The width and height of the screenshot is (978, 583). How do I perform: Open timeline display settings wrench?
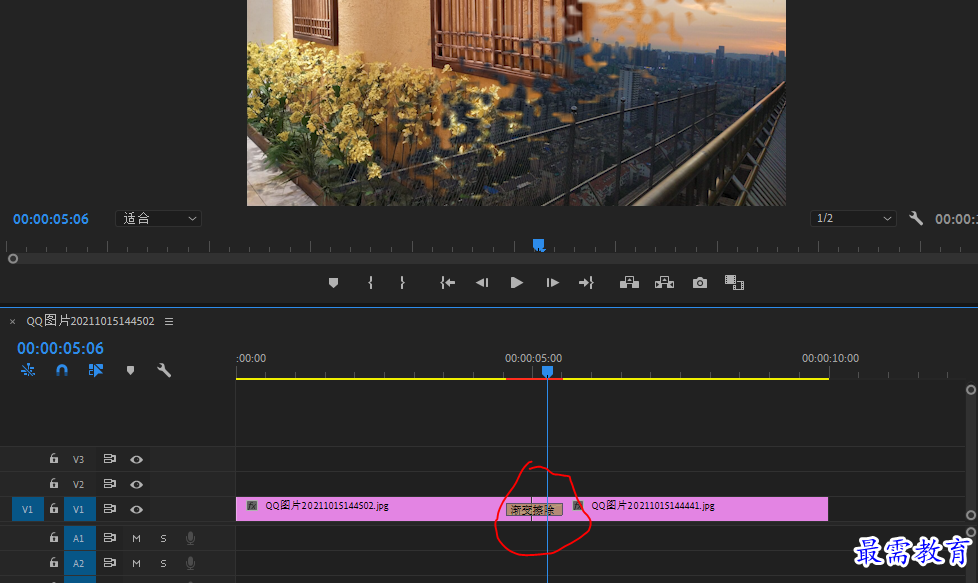[x=164, y=370]
